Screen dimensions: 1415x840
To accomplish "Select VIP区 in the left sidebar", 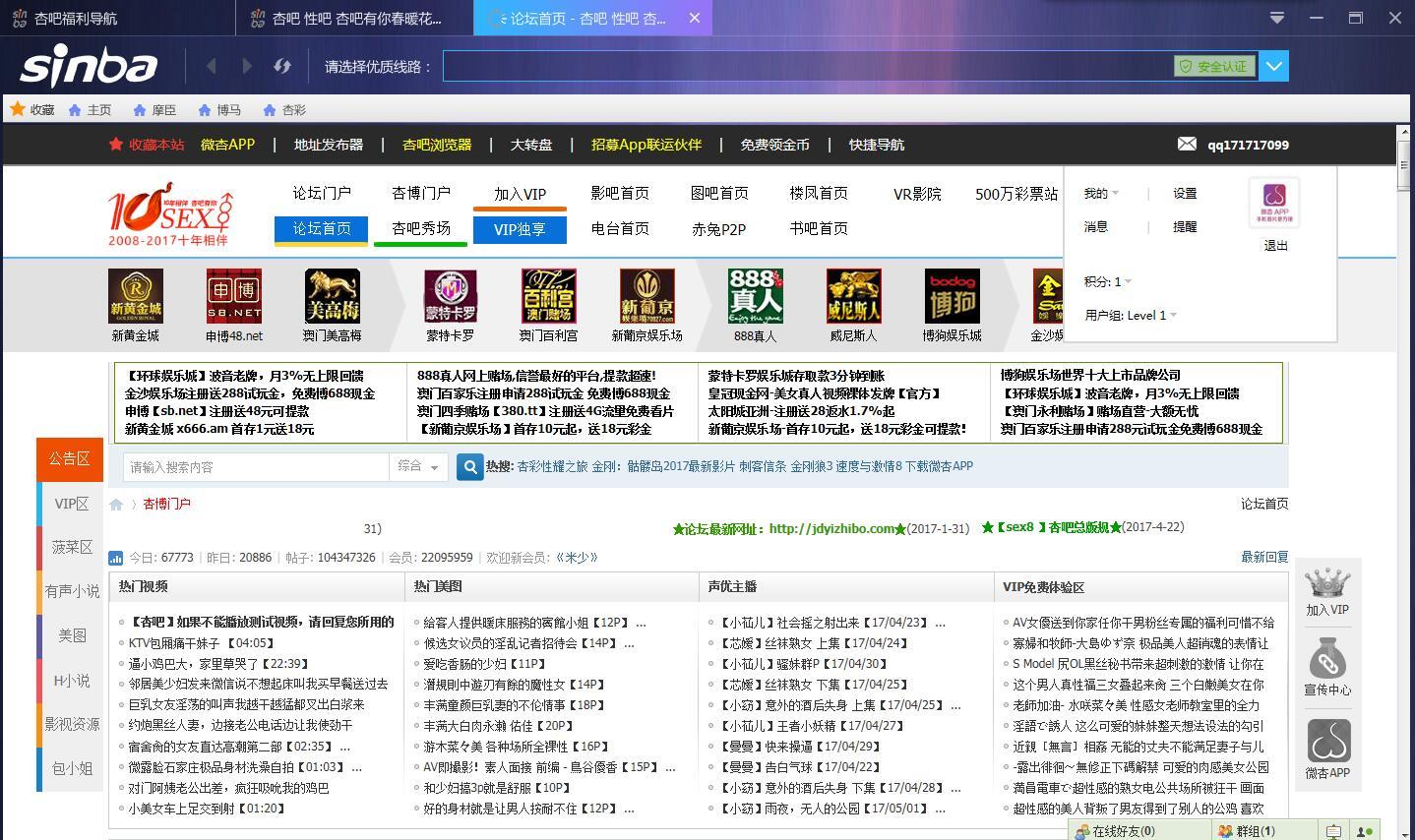I will point(70,504).
